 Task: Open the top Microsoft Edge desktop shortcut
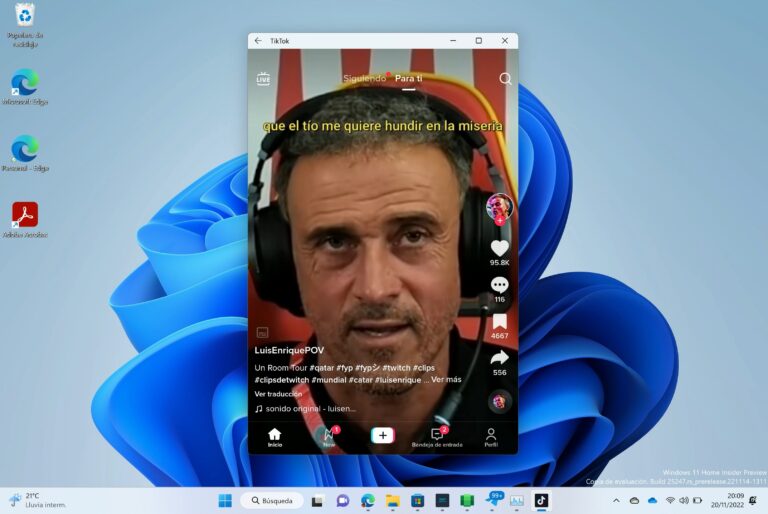(25, 87)
